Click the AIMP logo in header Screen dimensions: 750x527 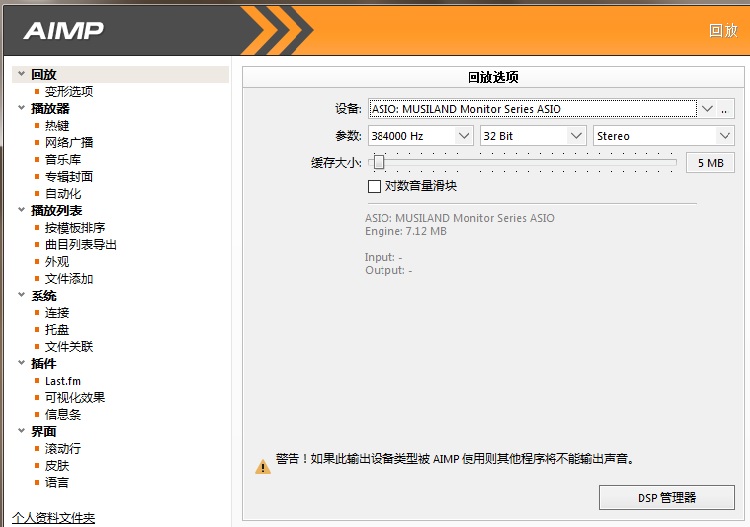(63, 29)
